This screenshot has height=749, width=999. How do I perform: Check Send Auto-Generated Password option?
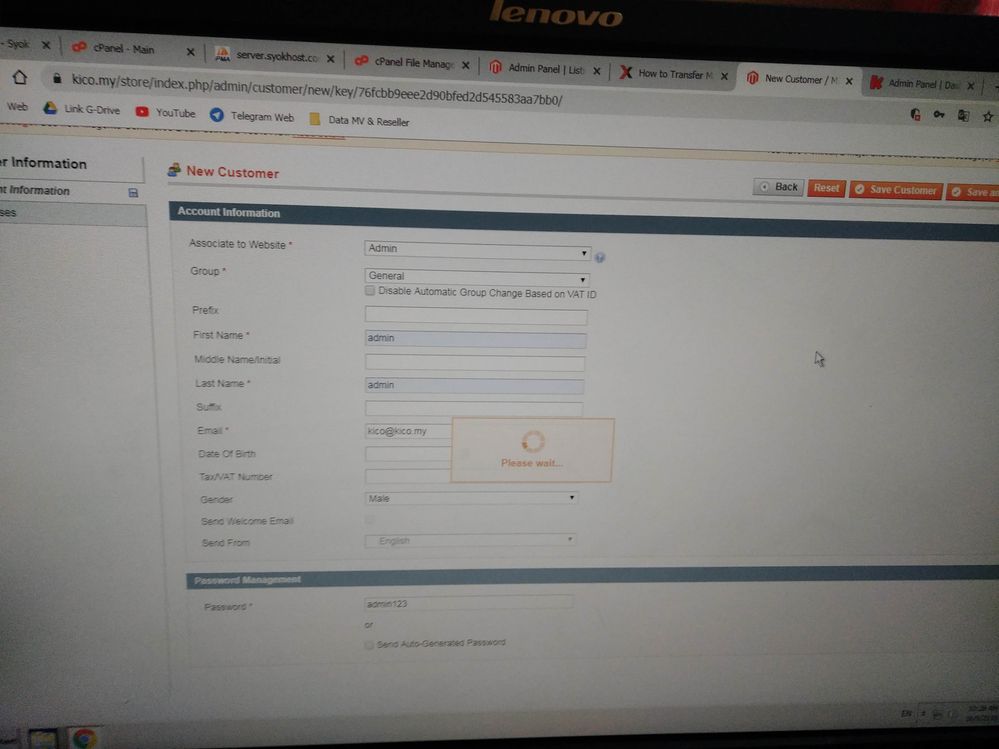370,645
